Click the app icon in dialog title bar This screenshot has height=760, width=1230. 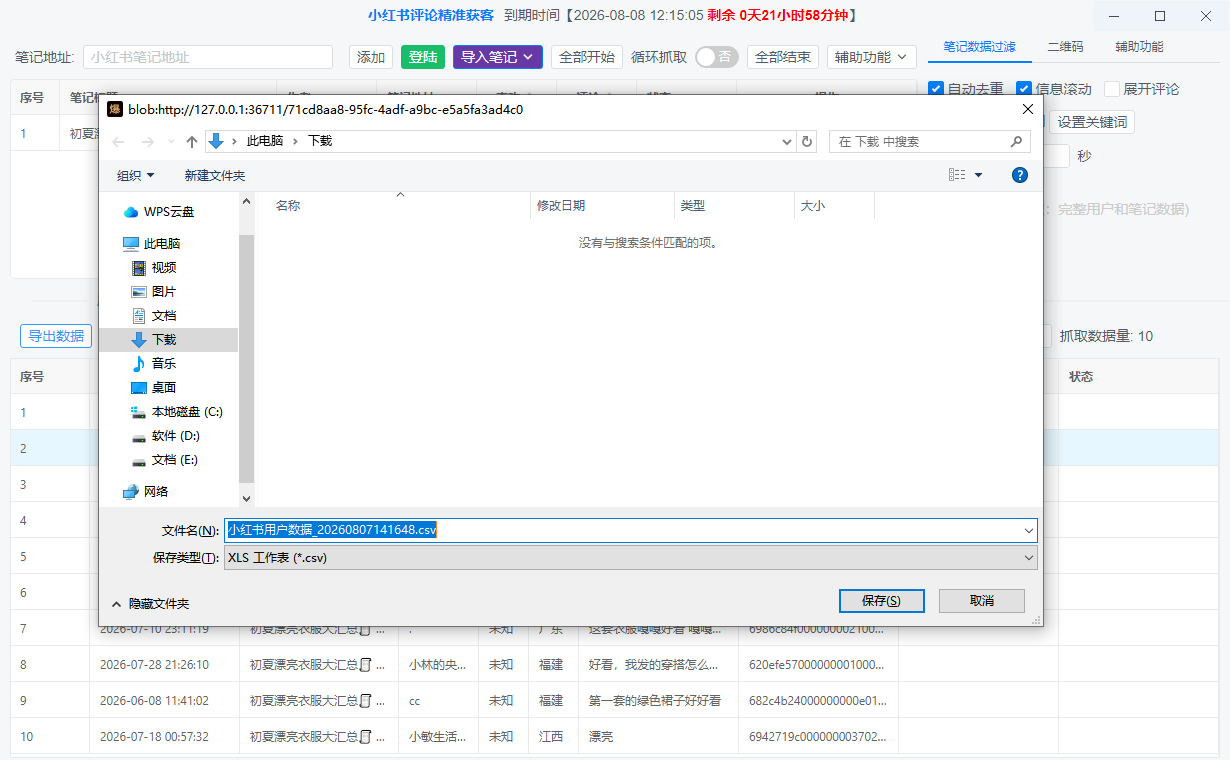click(x=115, y=109)
